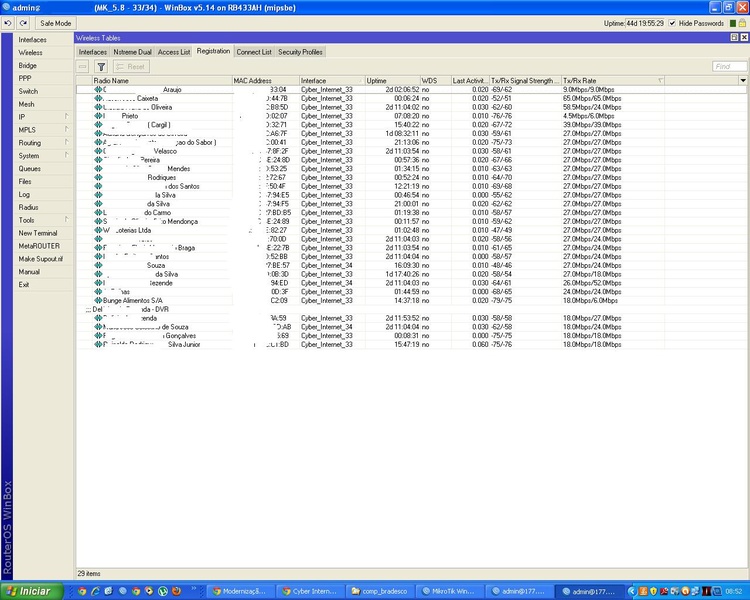Click the router Uptime value 44d 19:55:29

[645, 23]
